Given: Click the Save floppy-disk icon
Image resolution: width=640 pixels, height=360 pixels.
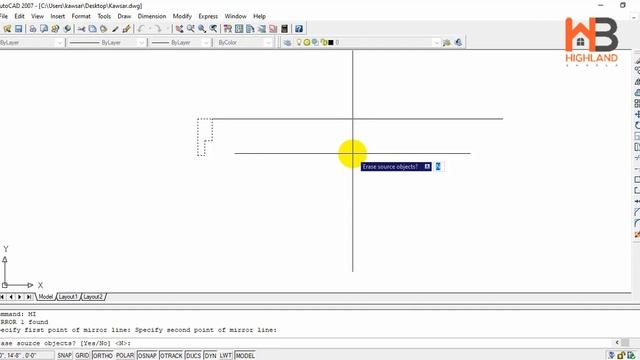Looking at the screenshot, I should (x=18, y=29).
